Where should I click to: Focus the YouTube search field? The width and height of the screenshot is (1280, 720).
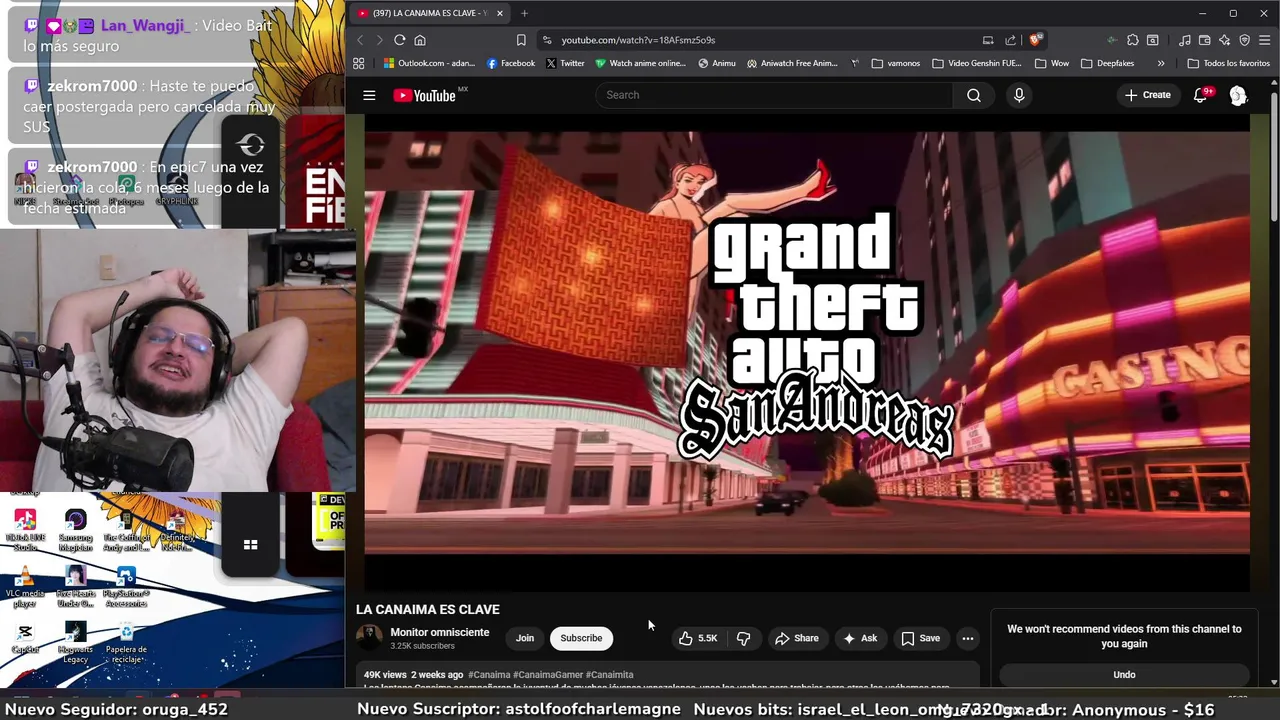[x=775, y=95]
